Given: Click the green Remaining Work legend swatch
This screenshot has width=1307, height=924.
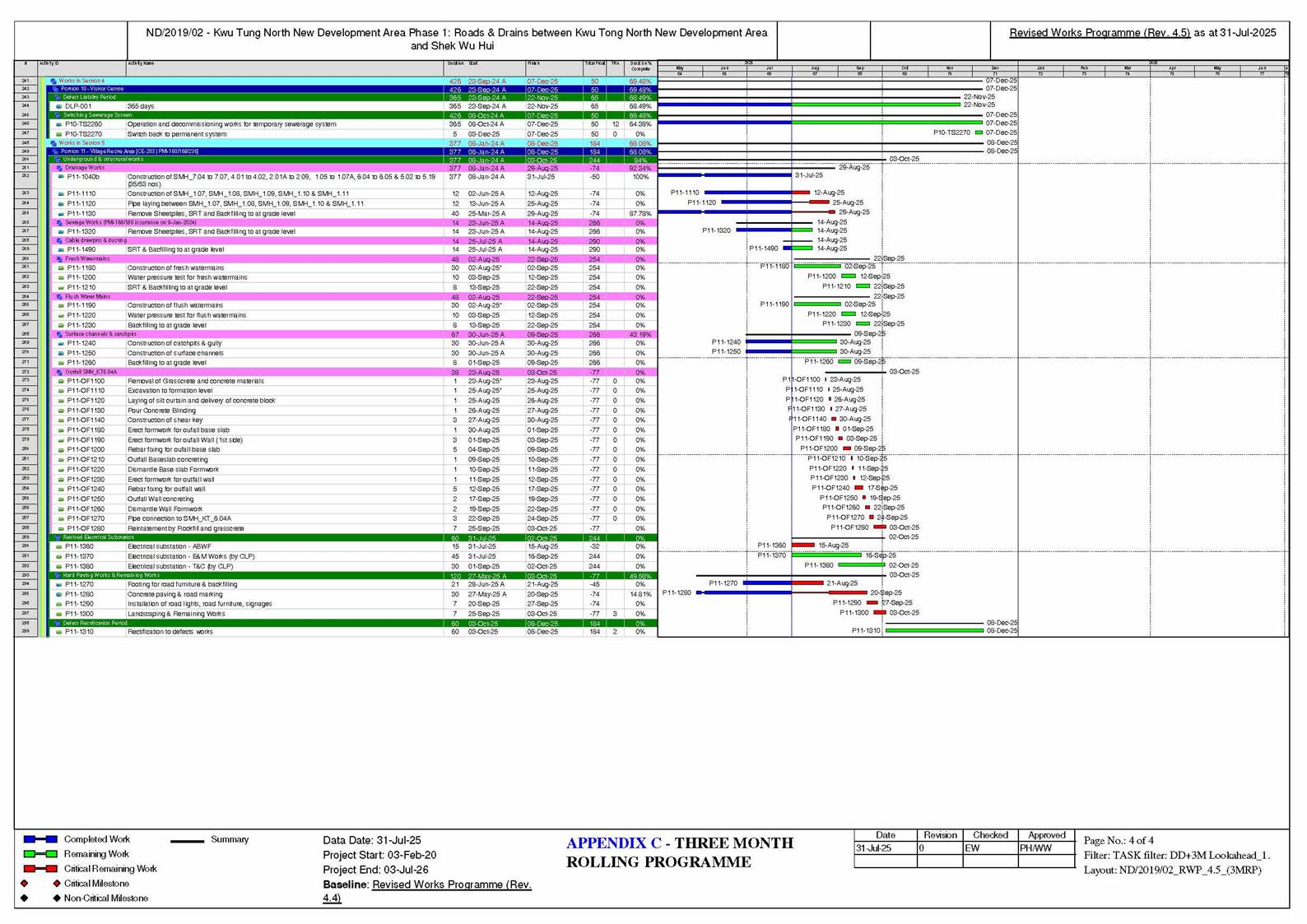Looking at the screenshot, I should pos(40,854).
